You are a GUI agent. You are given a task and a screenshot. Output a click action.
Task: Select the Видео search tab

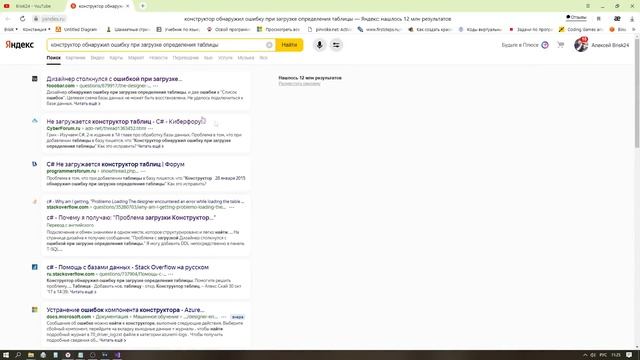[98, 58]
